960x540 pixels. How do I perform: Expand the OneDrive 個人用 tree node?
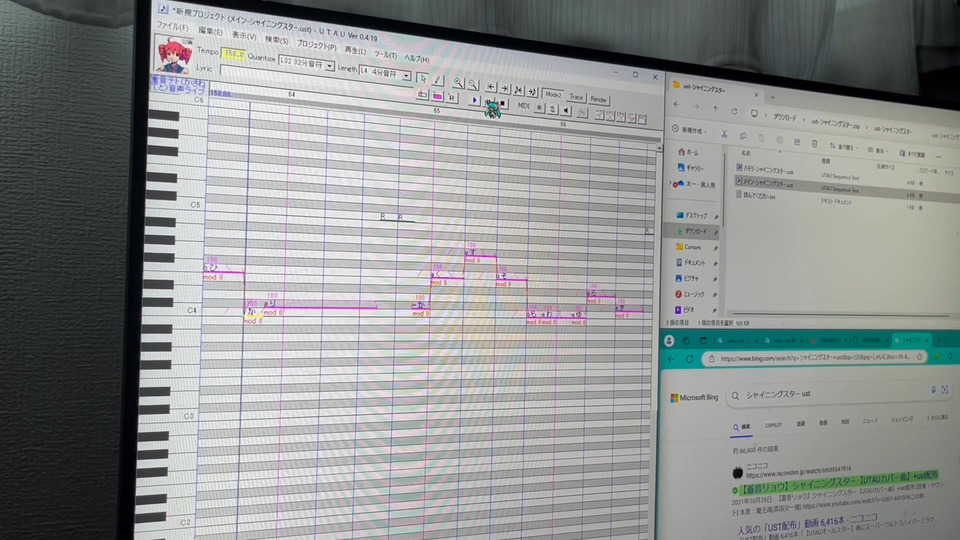[x=670, y=183]
